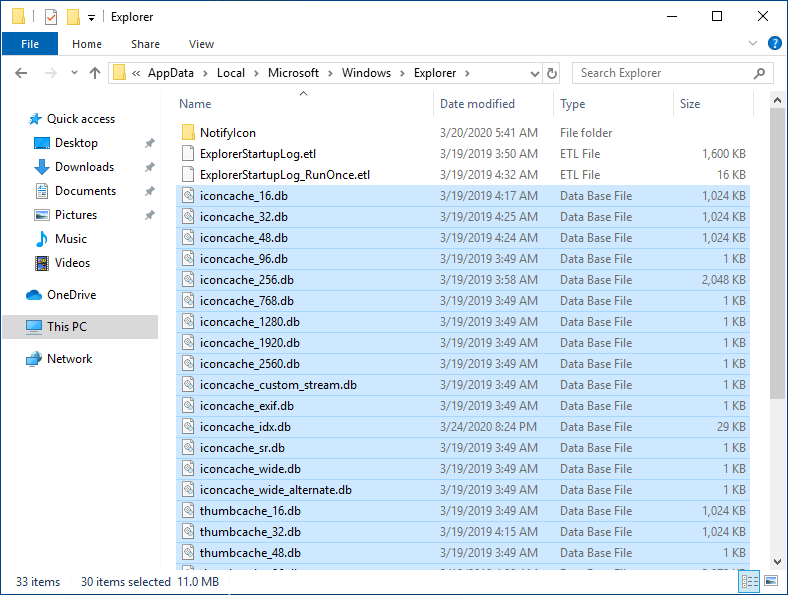Navigate to AppData in breadcrumb

pyautogui.click(x=171, y=73)
